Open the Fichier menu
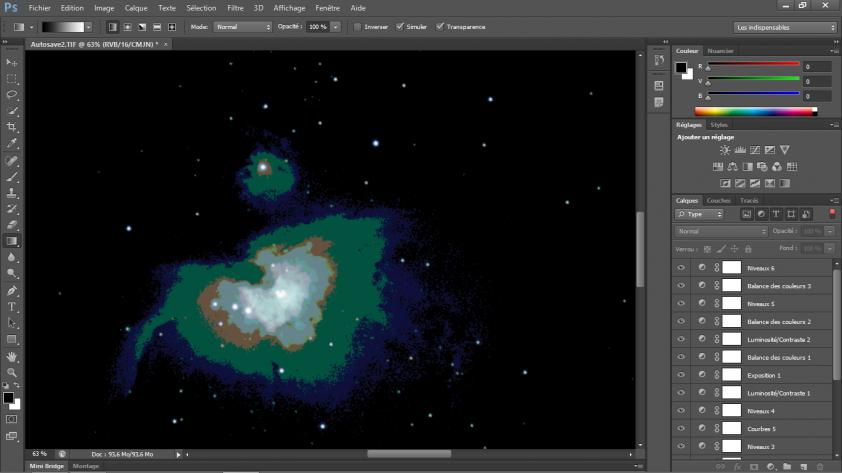 click(x=40, y=8)
